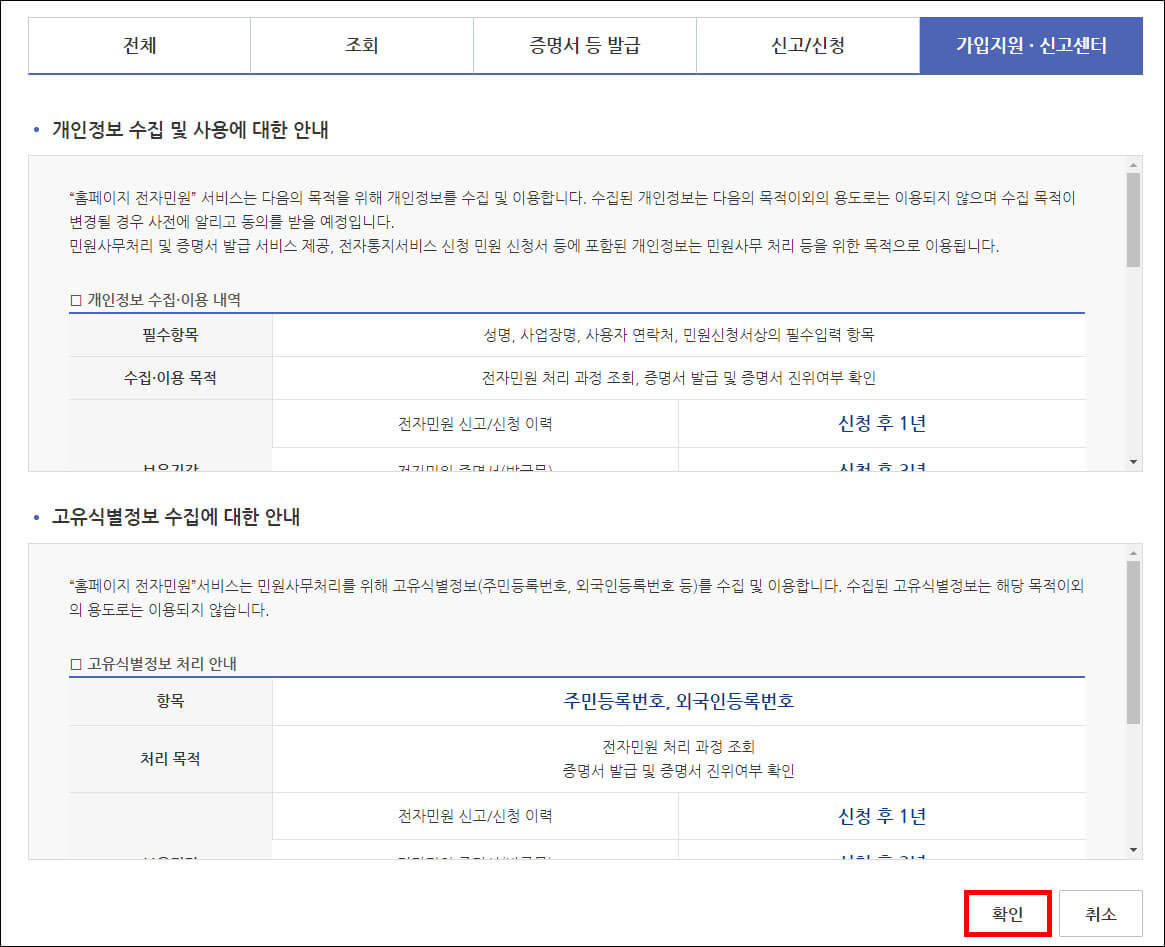
Task: Click the 필수항목 row header cell
Action: tap(169, 334)
